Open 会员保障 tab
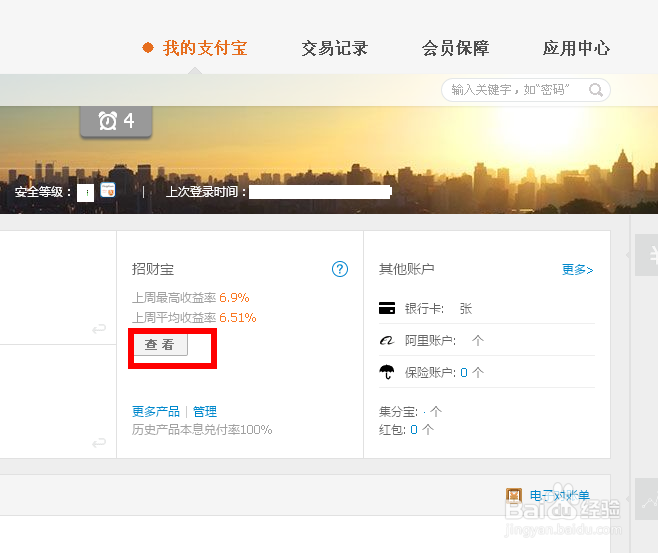The image size is (658, 553). 455,48
